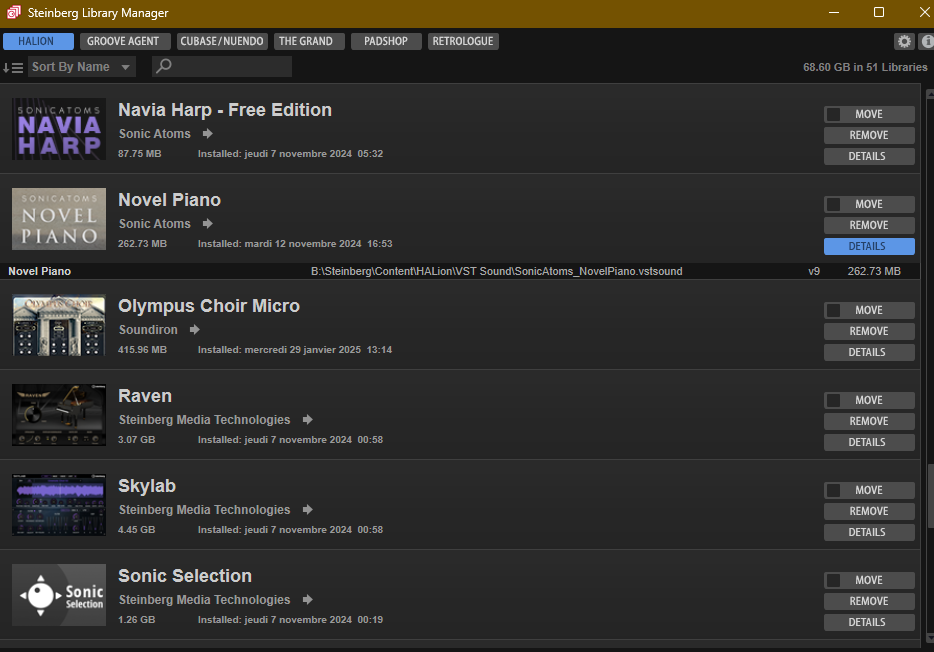Screen dimensions: 934x652
Task: Open vendor arrow for Skylab
Action: (x=307, y=509)
